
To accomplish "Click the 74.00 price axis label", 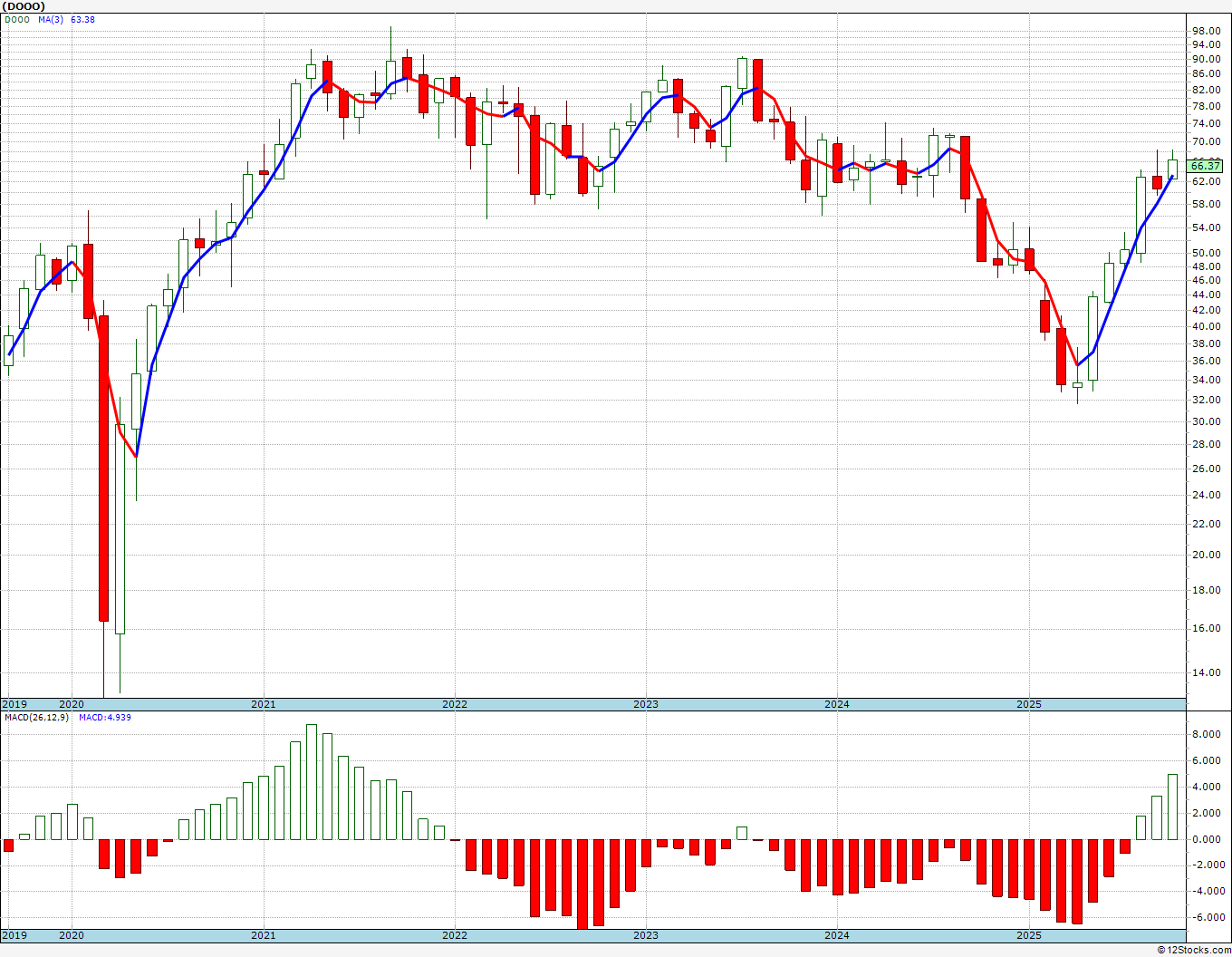I will coord(1206,124).
